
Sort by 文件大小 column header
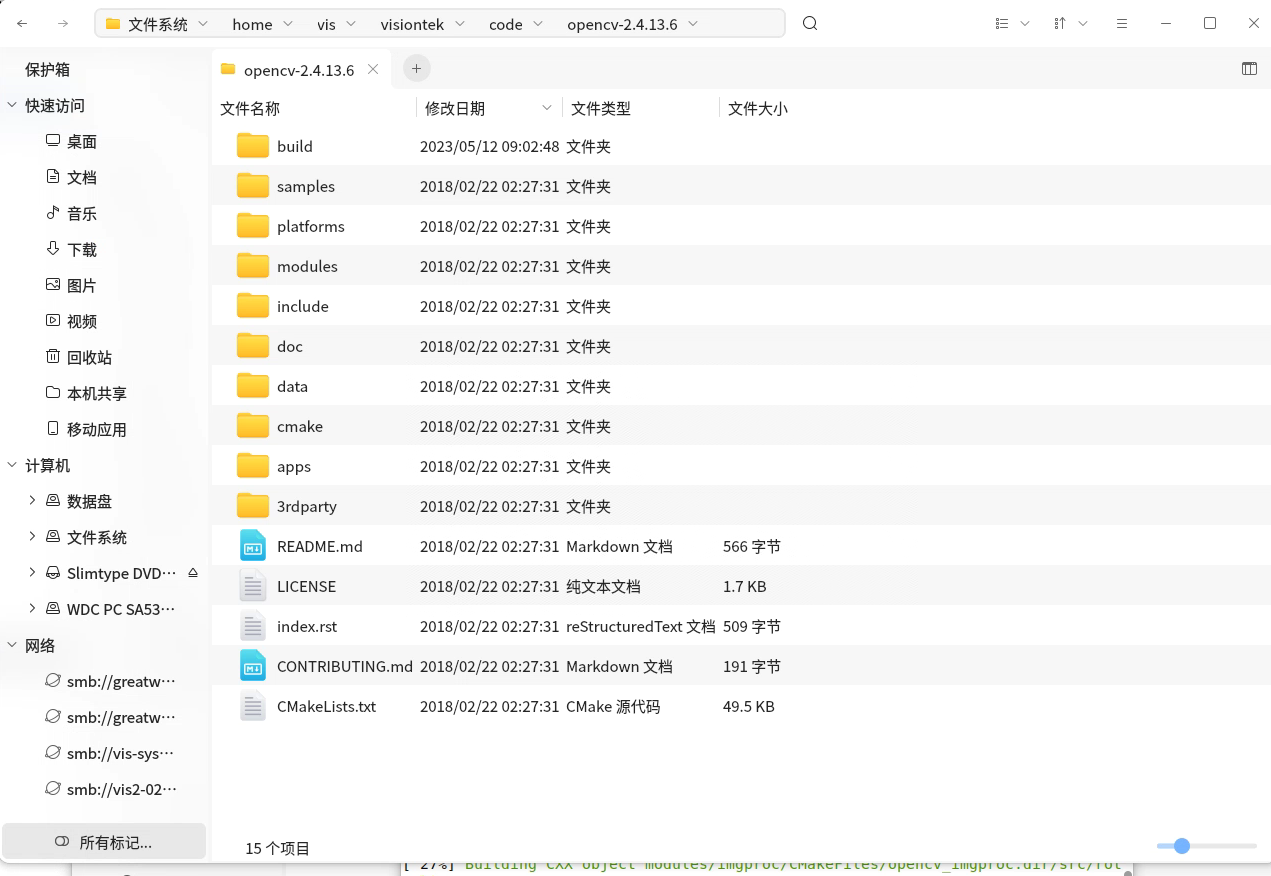click(758, 108)
